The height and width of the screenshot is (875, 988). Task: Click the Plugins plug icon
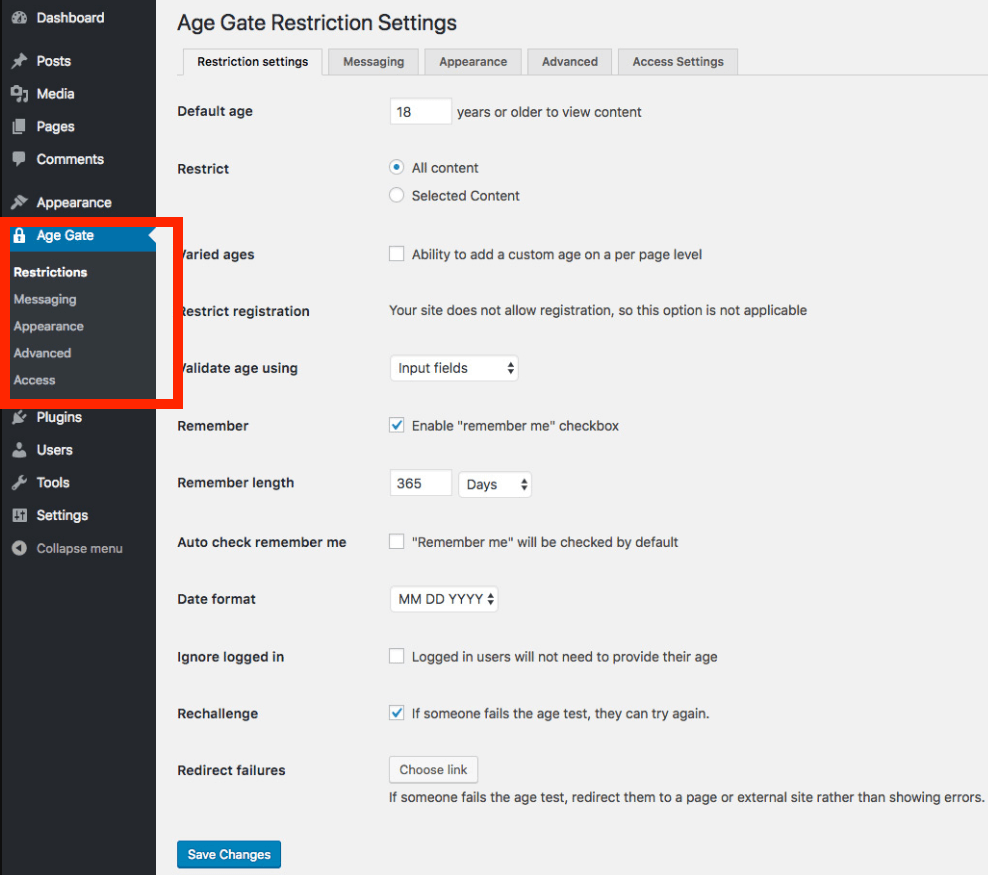[x=19, y=417]
